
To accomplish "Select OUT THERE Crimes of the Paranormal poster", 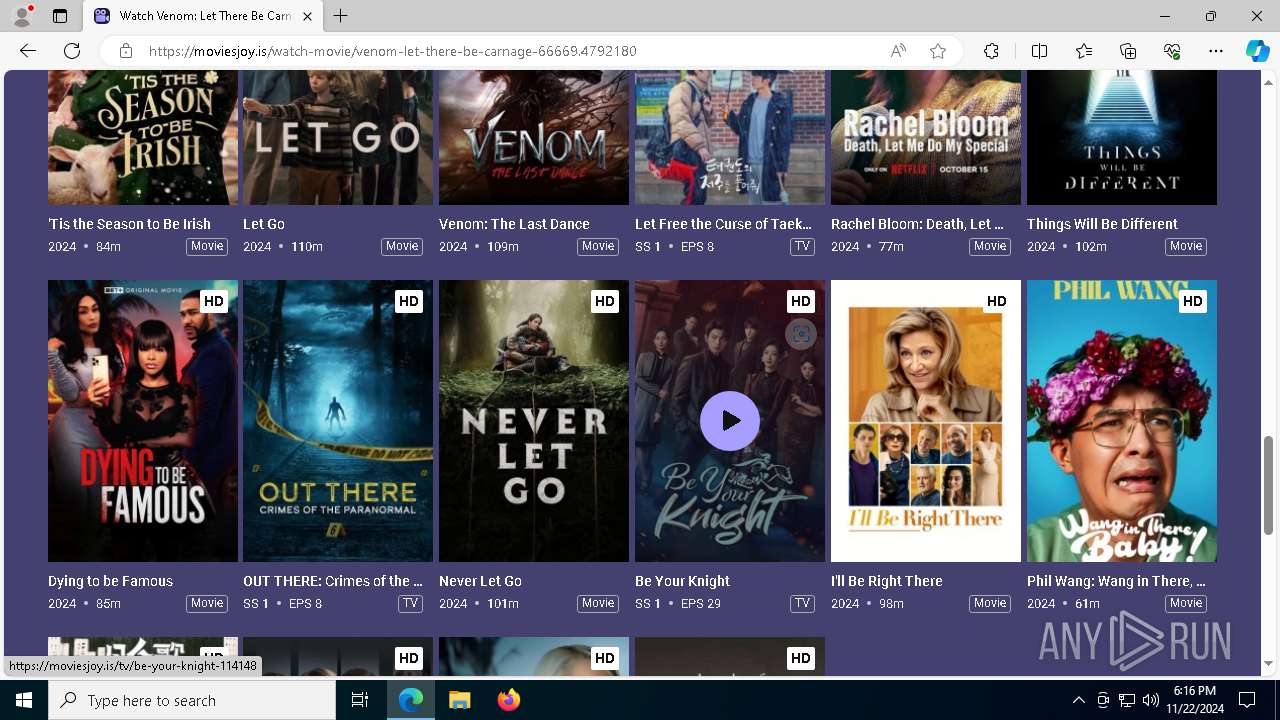I will 338,421.
